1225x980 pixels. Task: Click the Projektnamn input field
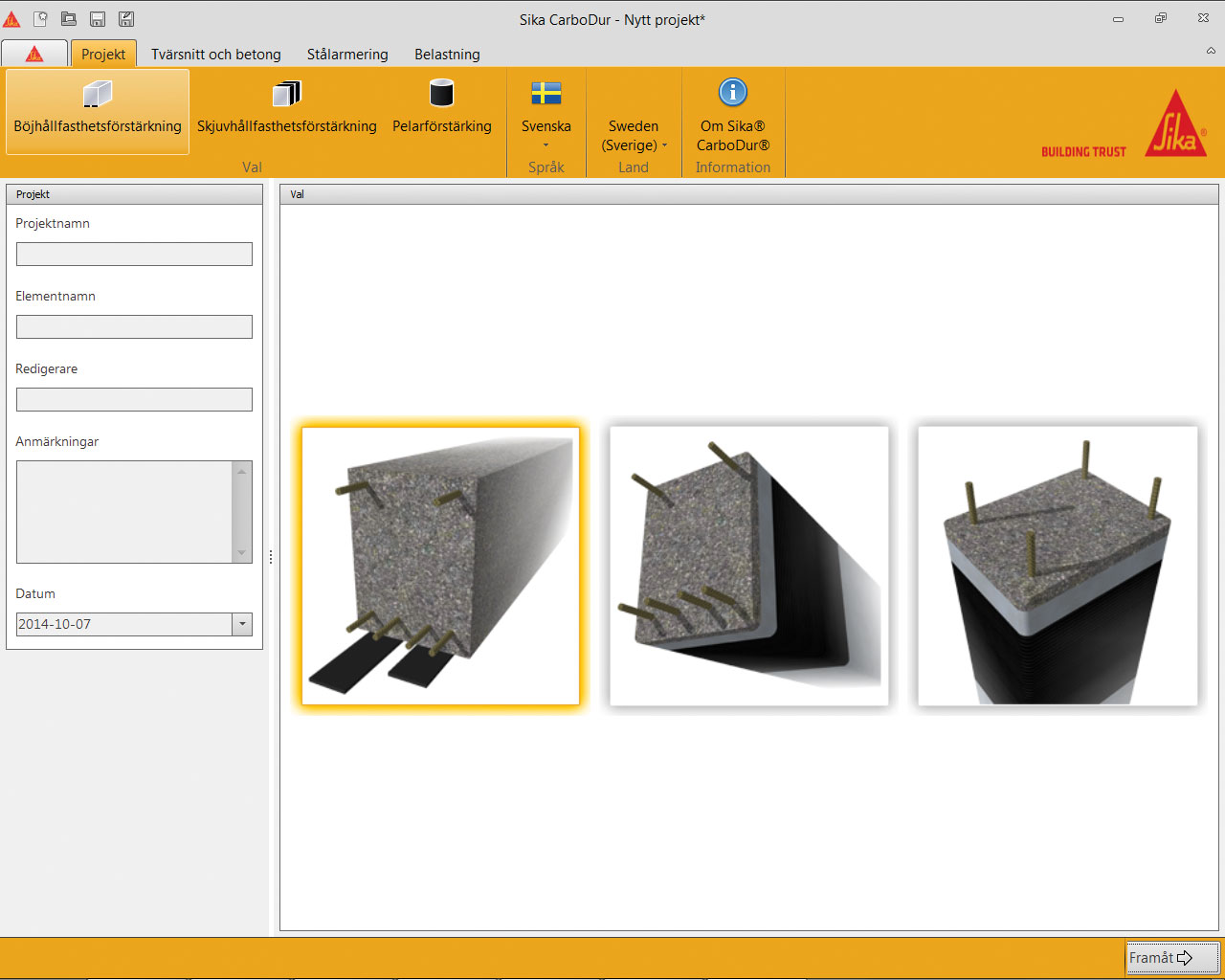click(134, 254)
